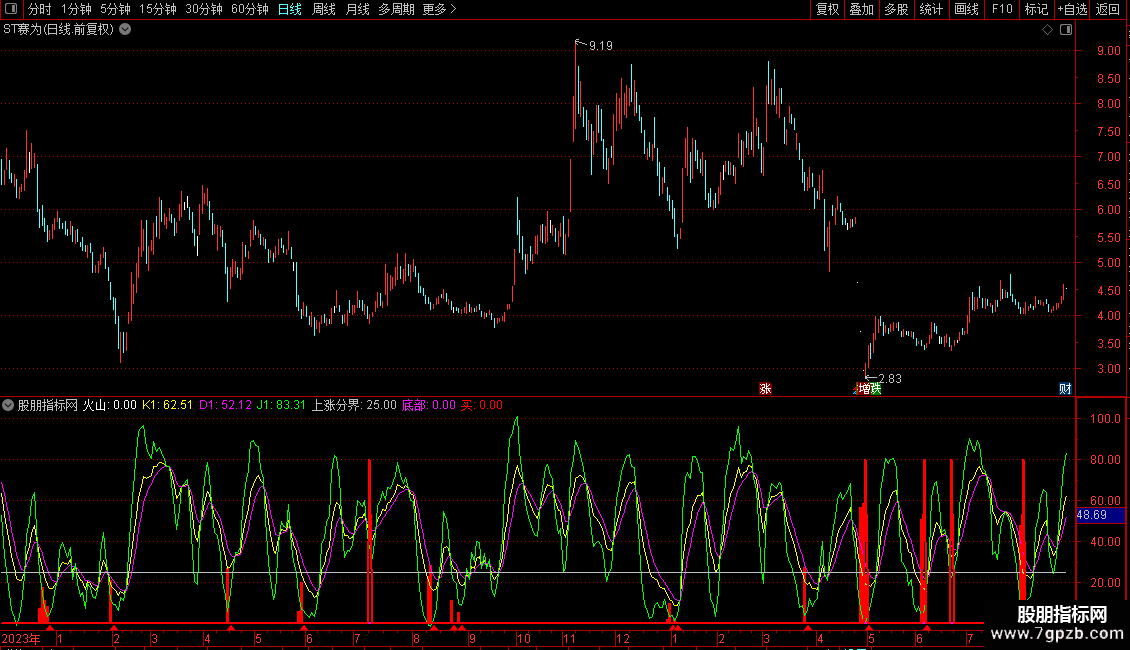Click the 返回 back button
Image resolution: width=1130 pixels, height=650 pixels.
[x=1108, y=9]
